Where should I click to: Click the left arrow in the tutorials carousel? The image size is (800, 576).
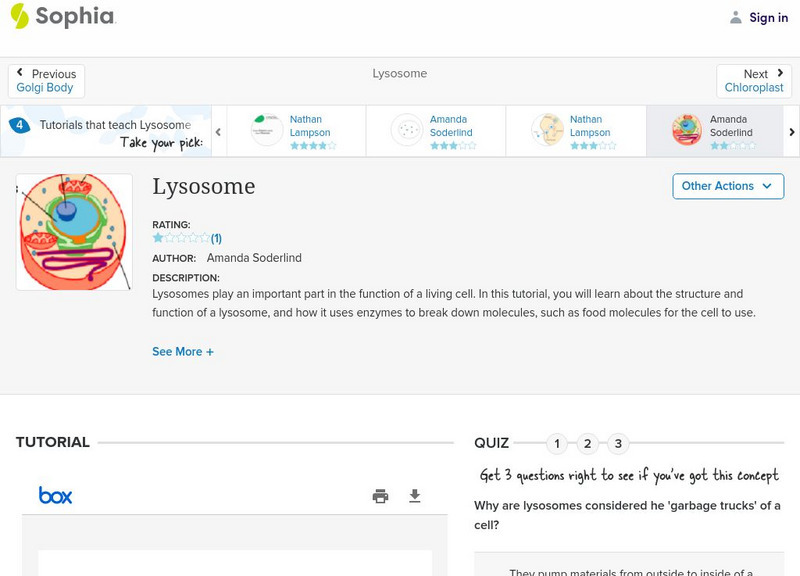(x=217, y=130)
